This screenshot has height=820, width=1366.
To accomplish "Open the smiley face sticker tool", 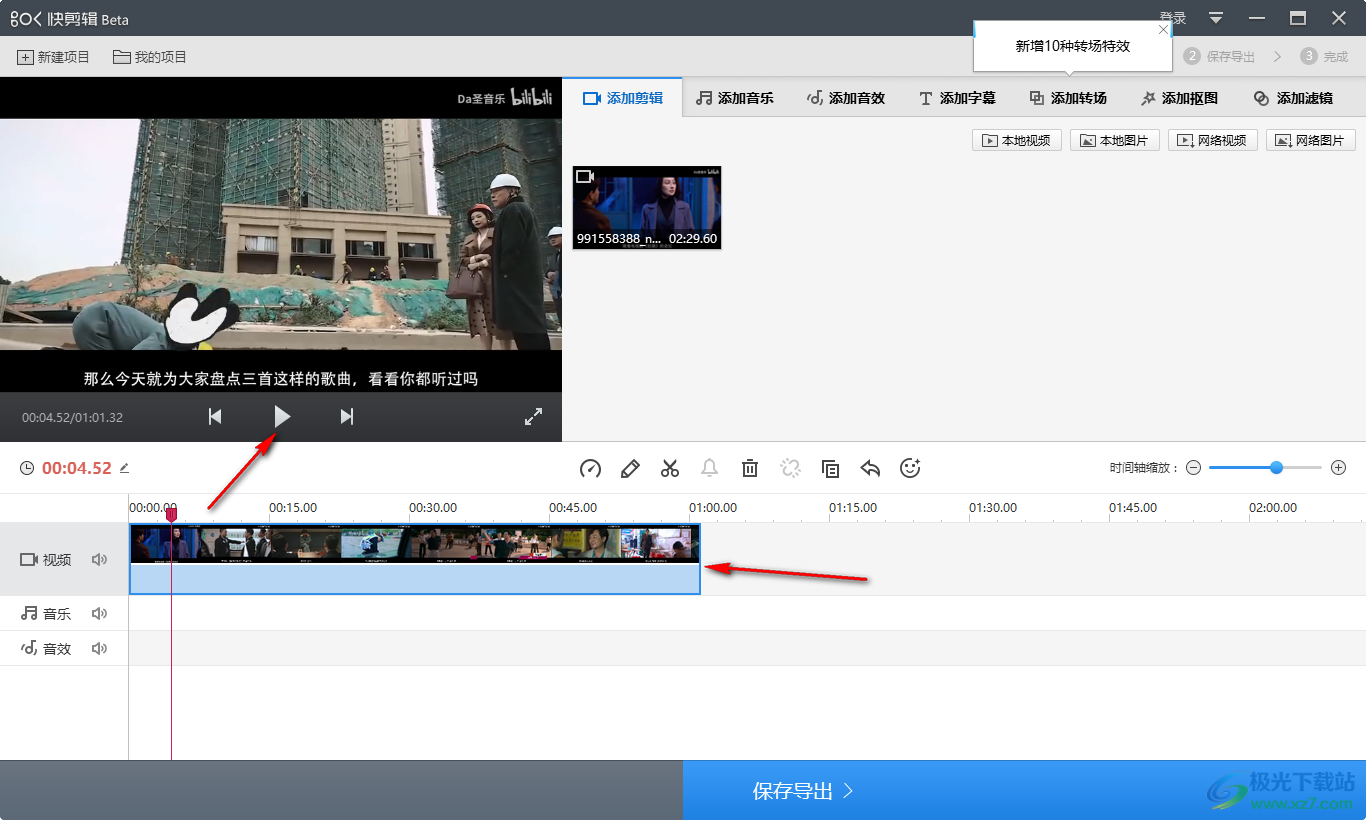I will [910, 468].
